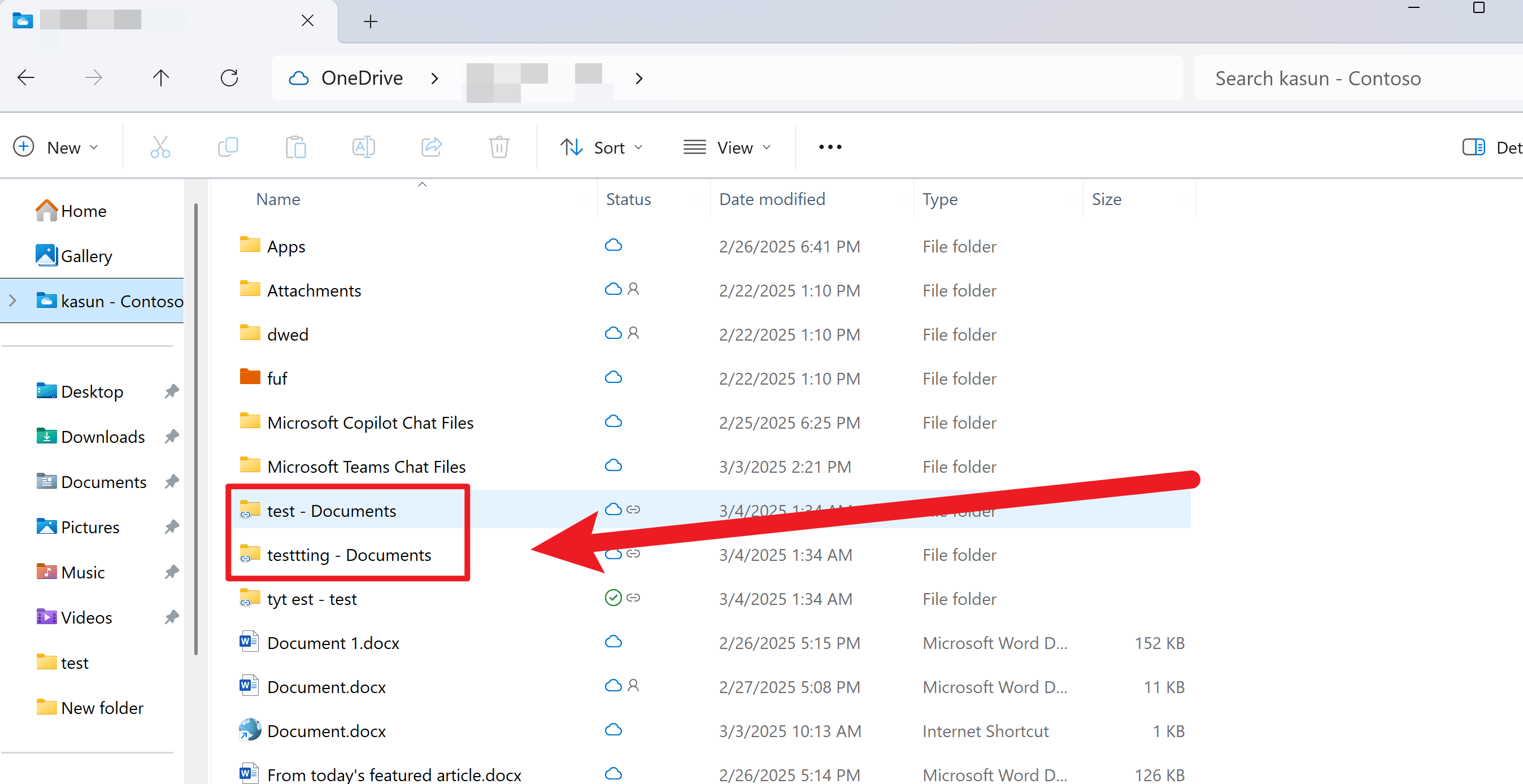The image size is (1523, 784).
Task: Click the Paste clipboard icon
Action: (x=295, y=147)
